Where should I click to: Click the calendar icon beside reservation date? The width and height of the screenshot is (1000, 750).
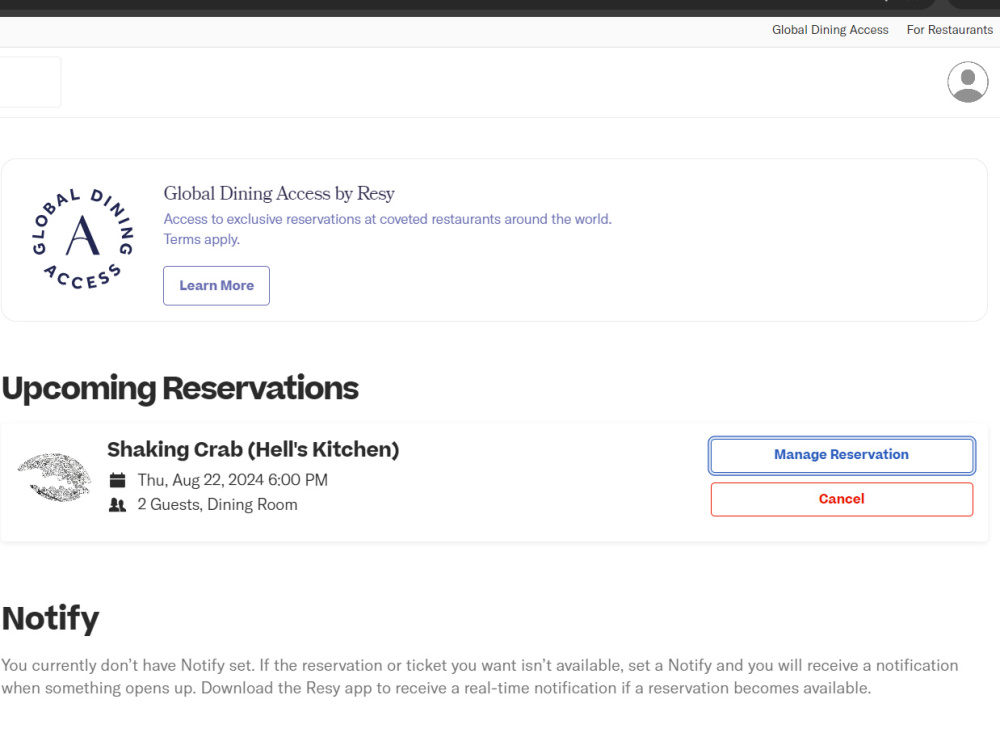tap(117, 480)
